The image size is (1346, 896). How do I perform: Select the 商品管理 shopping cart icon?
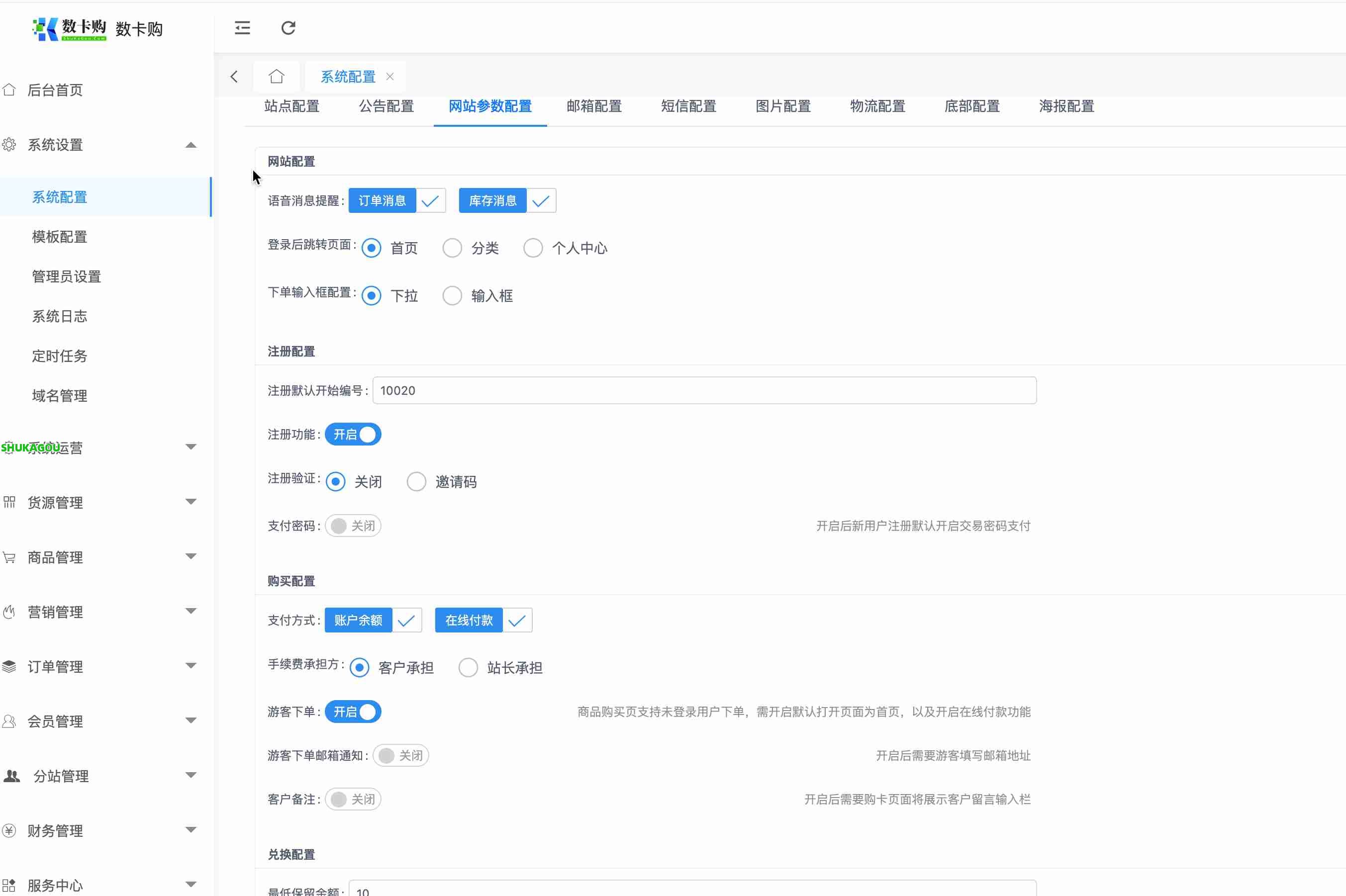click(x=8, y=556)
